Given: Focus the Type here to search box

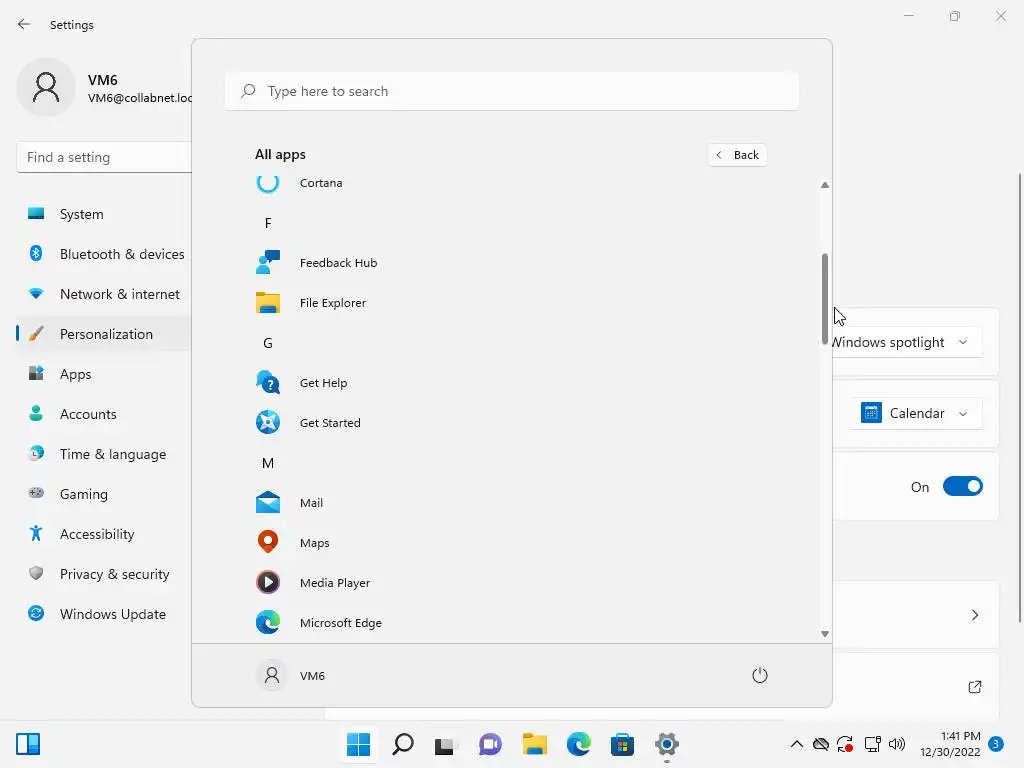Looking at the screenshot, I should 511,91.
